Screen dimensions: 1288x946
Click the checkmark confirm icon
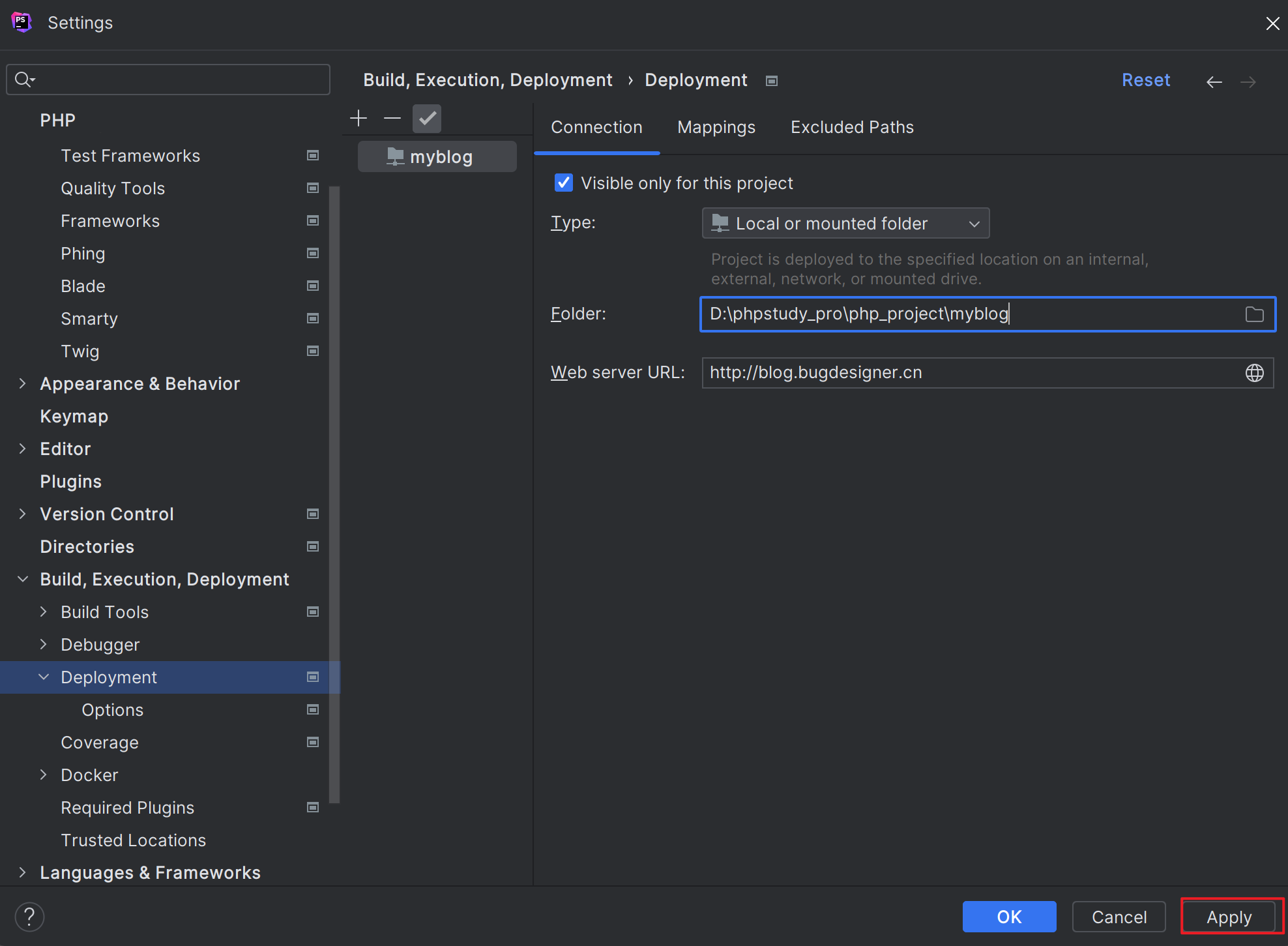click(x=426, y=118)
